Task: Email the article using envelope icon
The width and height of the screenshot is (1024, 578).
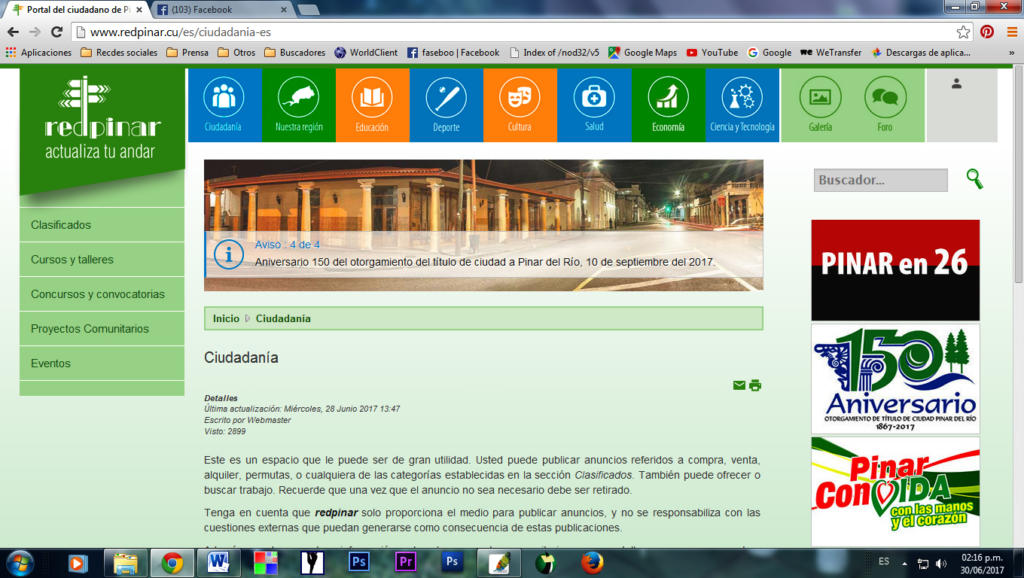Action: 739,385
